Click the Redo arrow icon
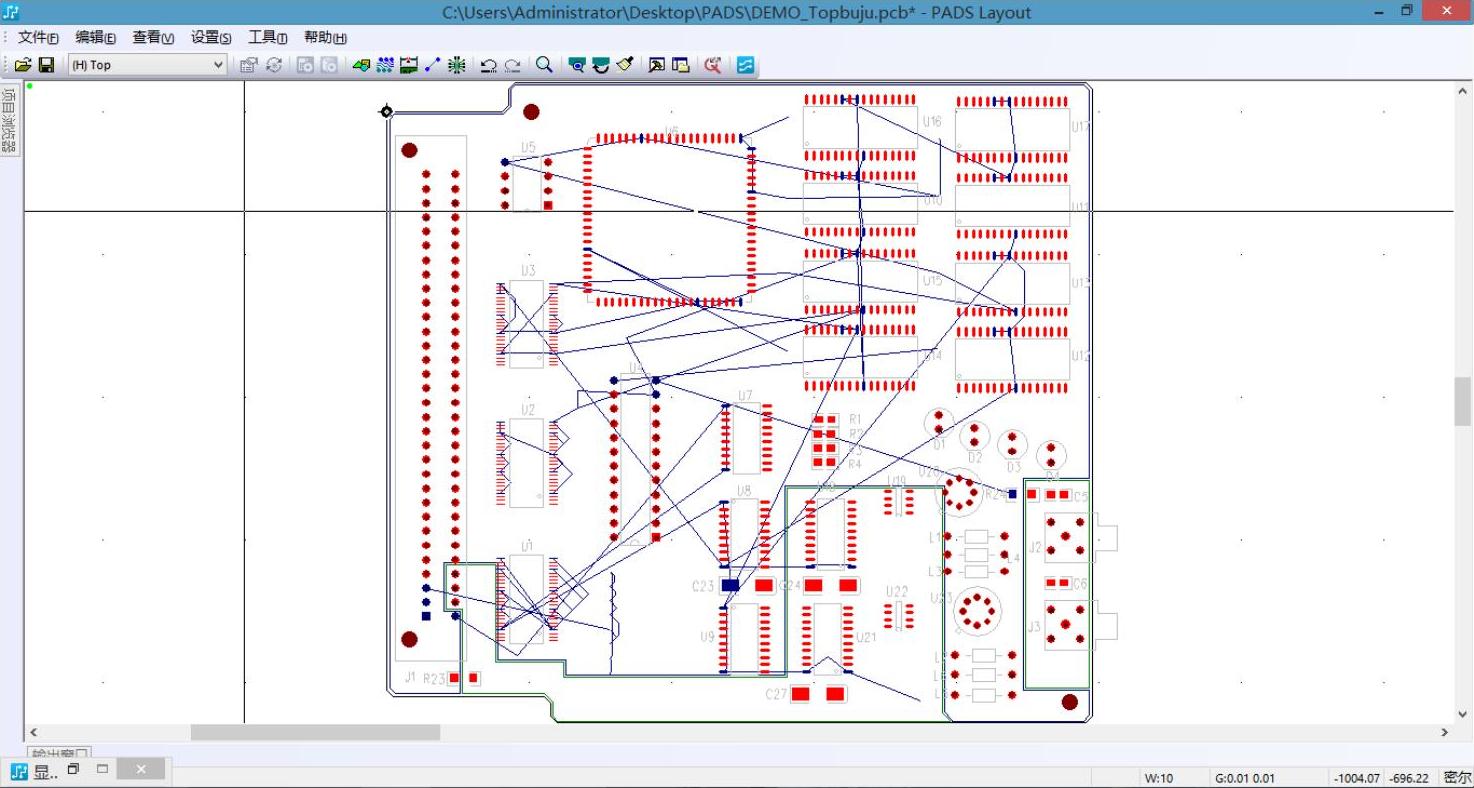 tap(513, 65)
